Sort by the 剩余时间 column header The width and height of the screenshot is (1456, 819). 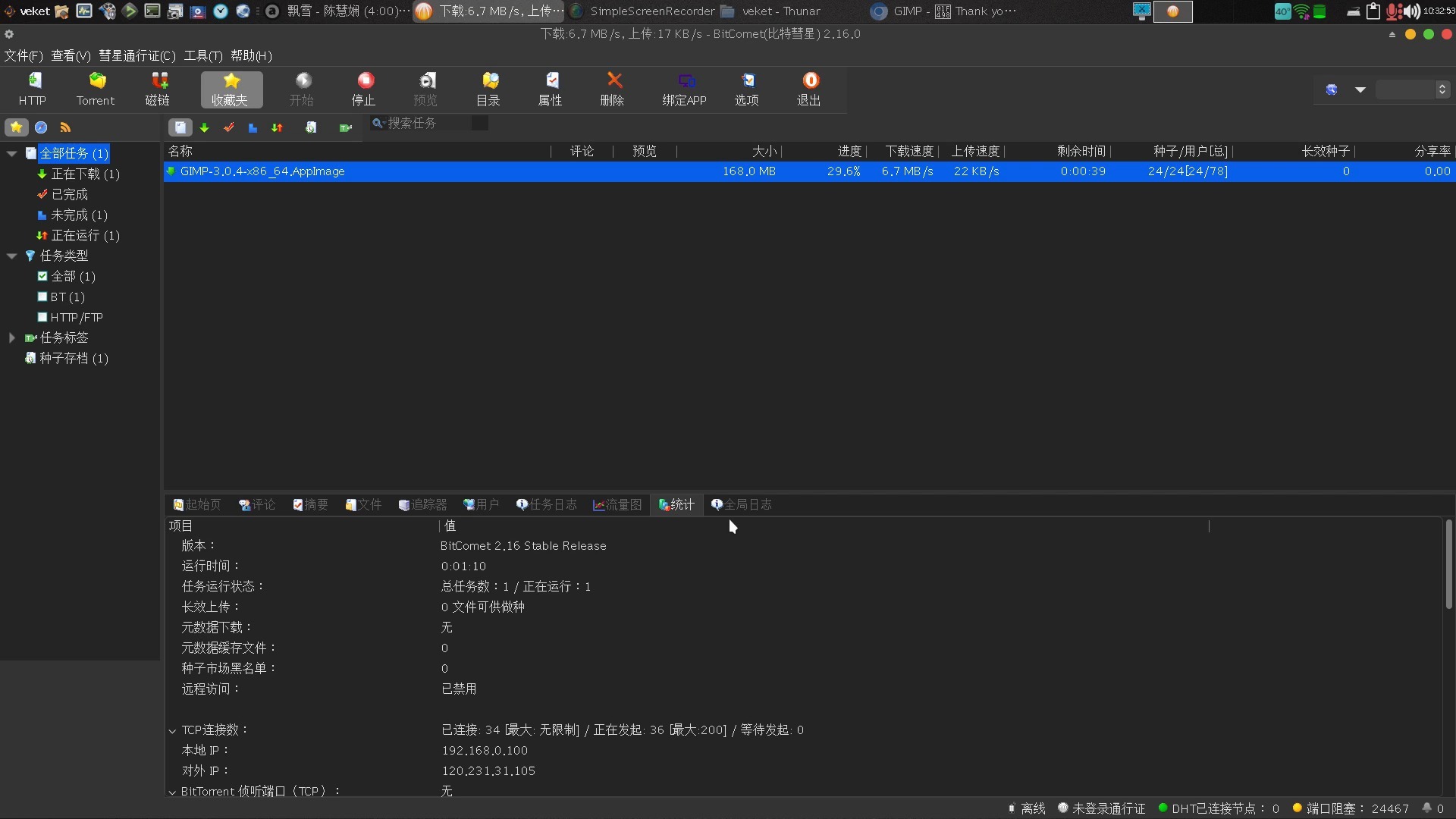pyautogui.click(x=1059, y=151)
